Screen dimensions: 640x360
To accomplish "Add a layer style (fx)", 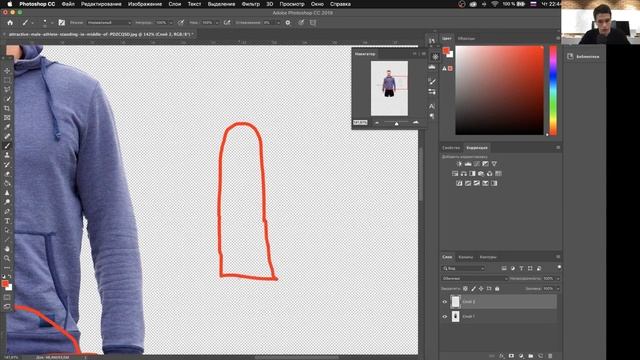I will [501, 356].
